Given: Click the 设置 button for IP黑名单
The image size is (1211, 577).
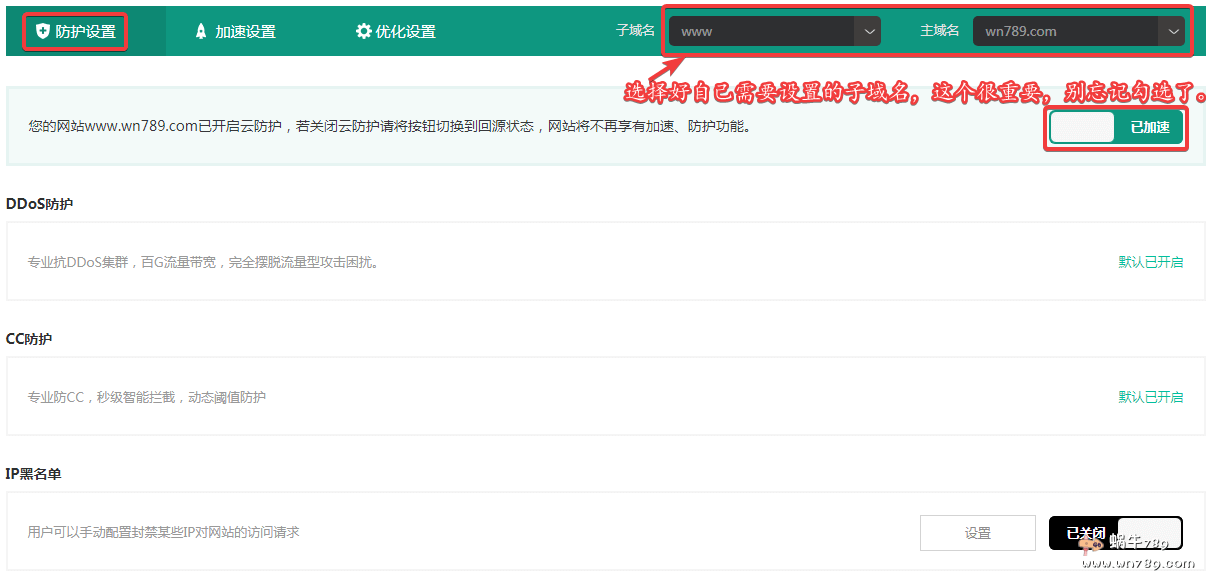Looking at the screenshot, I should coord(977,533).
